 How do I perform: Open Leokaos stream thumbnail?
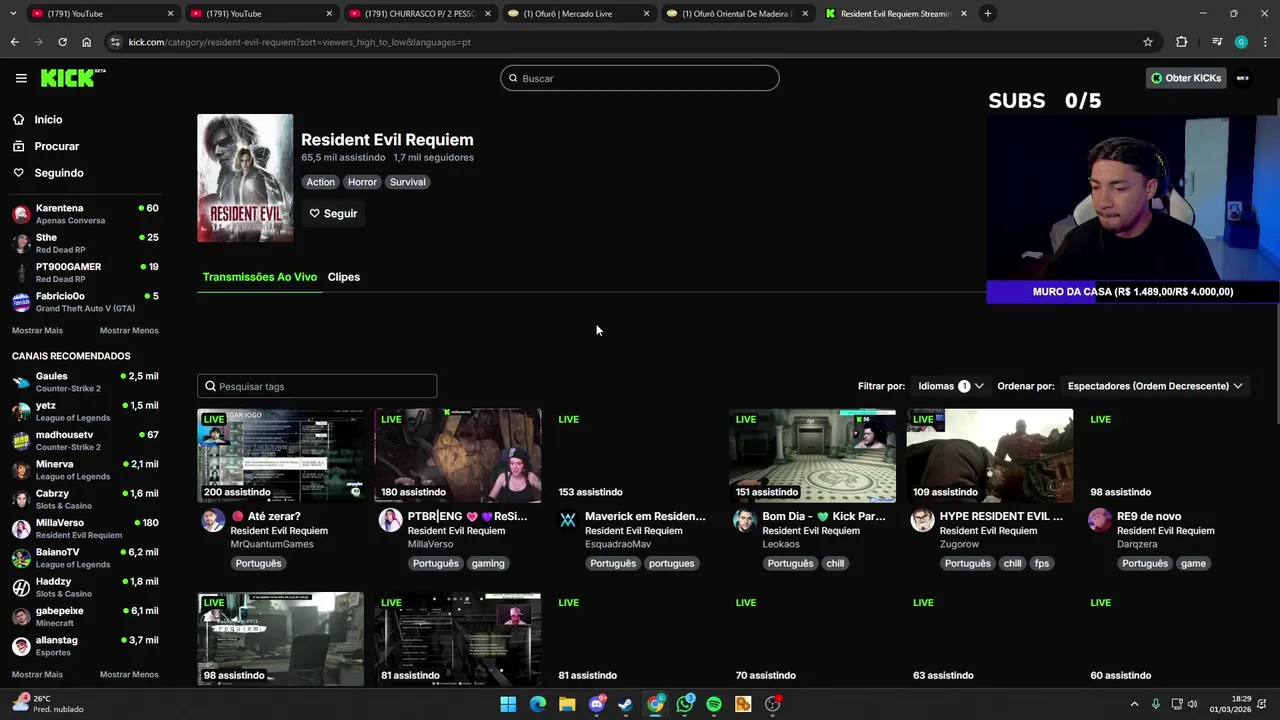point(813,455)
